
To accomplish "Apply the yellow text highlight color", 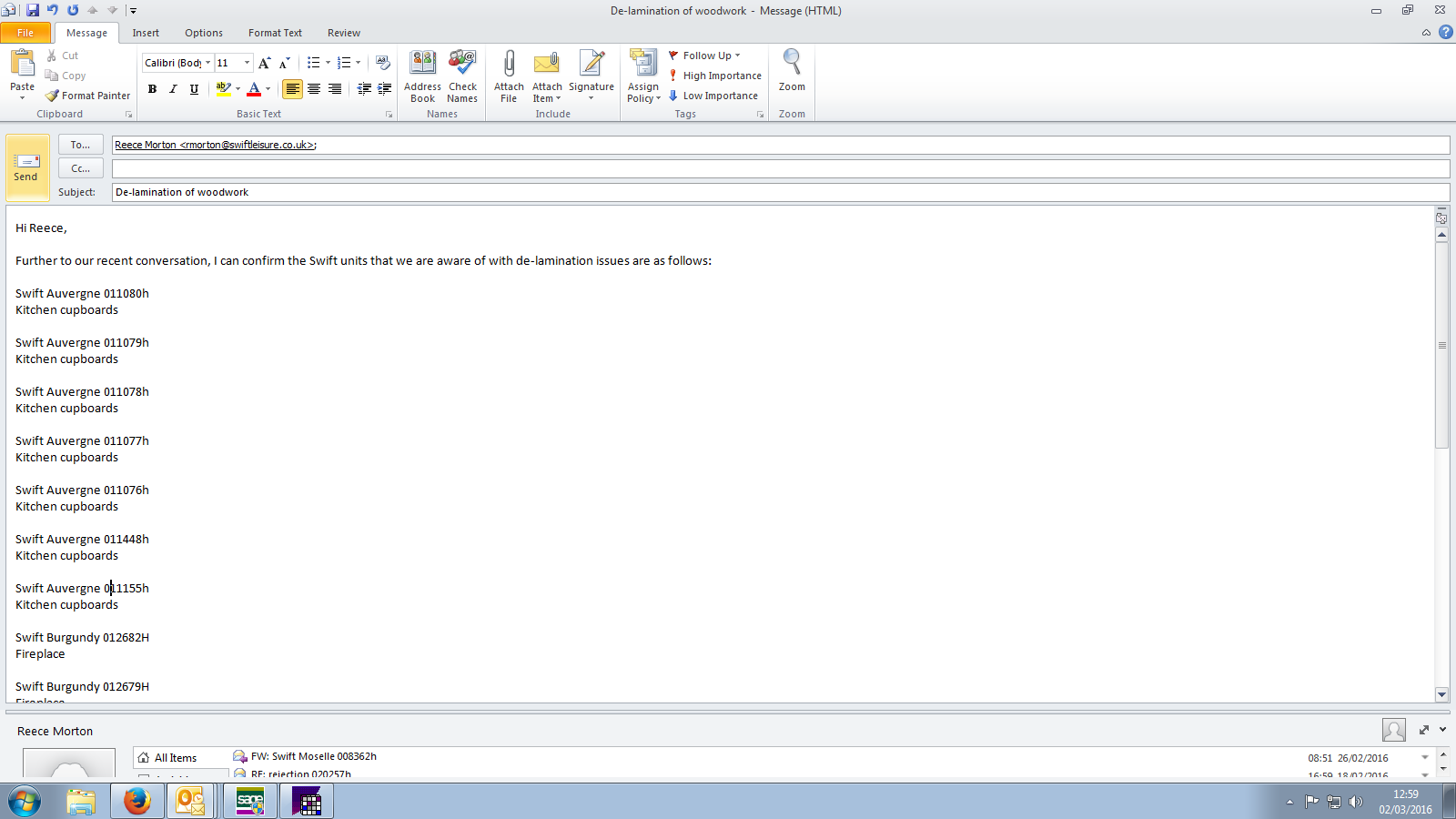I will click(x=223, y=88).
